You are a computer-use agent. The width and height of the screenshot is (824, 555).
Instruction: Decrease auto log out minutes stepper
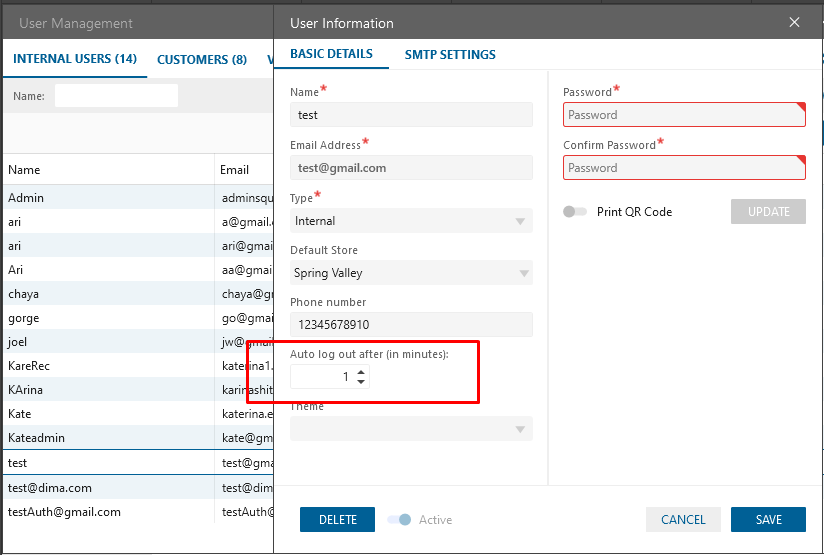coord(360,382)
